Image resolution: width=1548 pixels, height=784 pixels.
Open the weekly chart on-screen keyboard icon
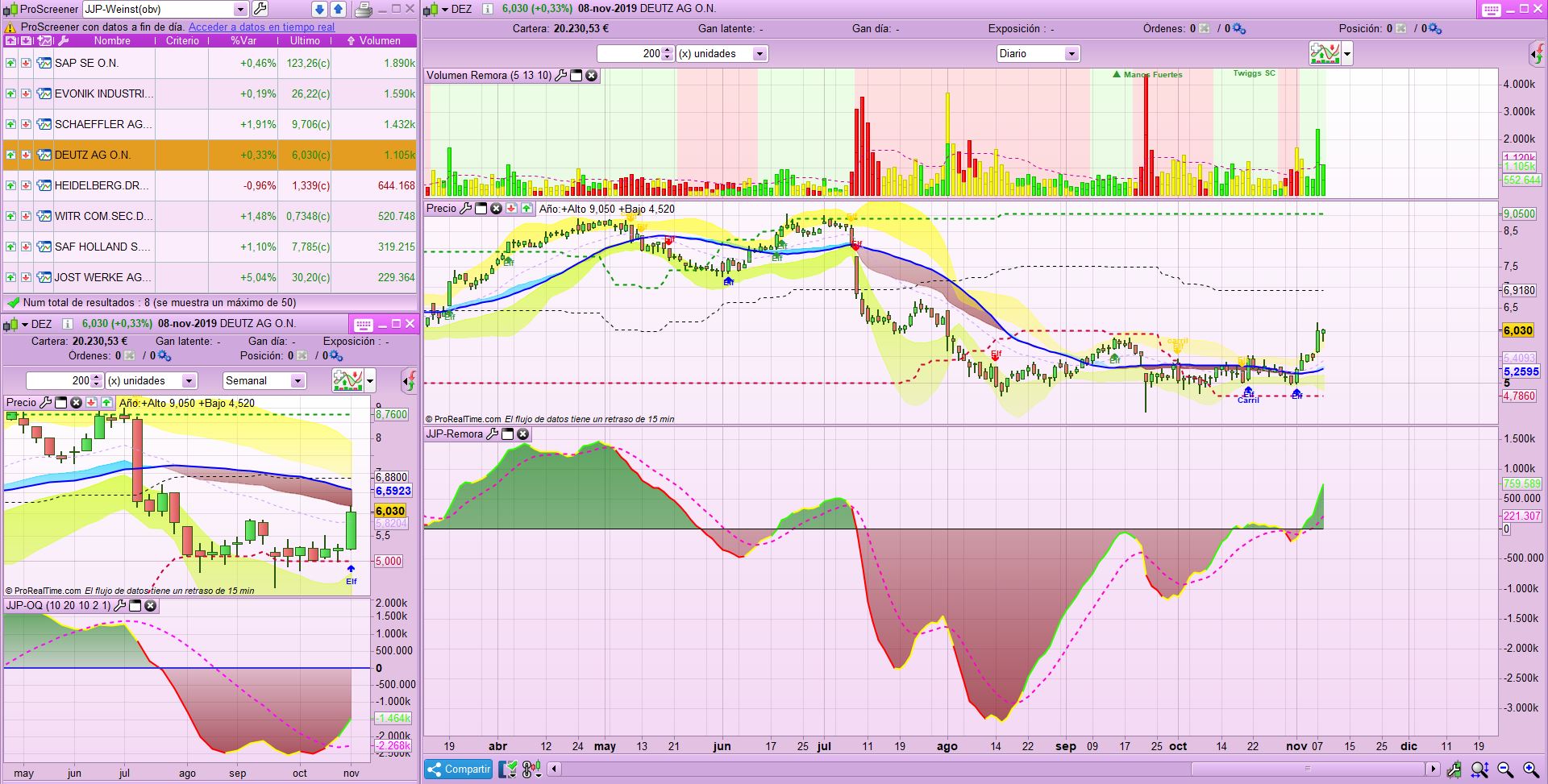point(364,325)
